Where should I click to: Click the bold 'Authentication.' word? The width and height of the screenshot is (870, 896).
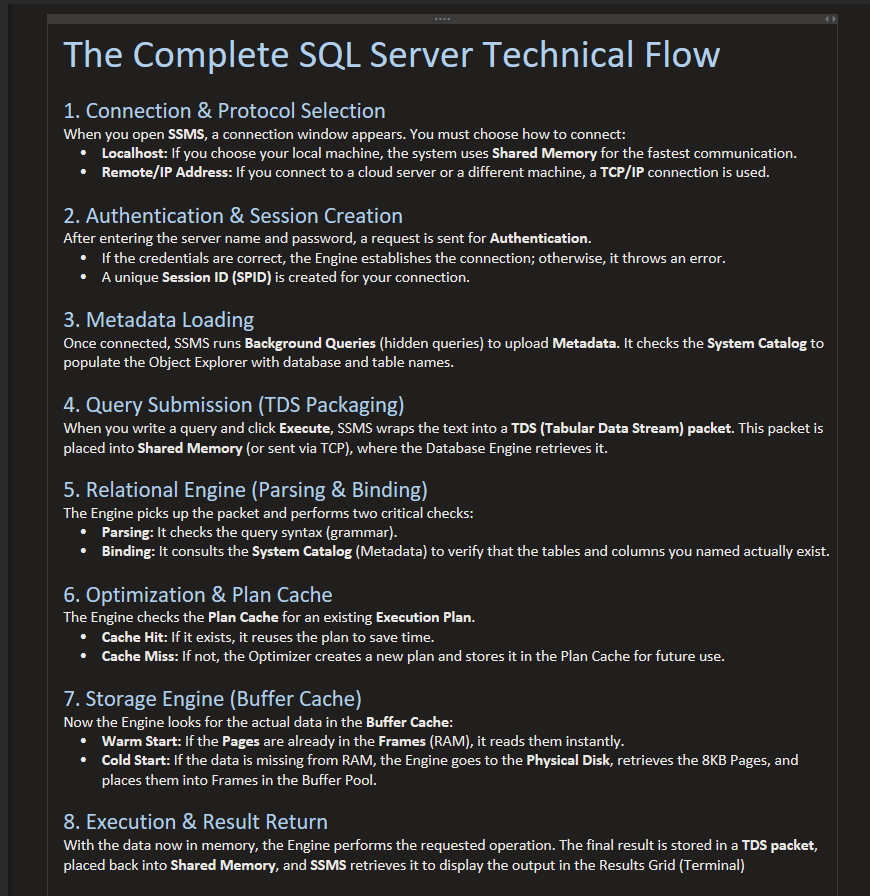540,238
